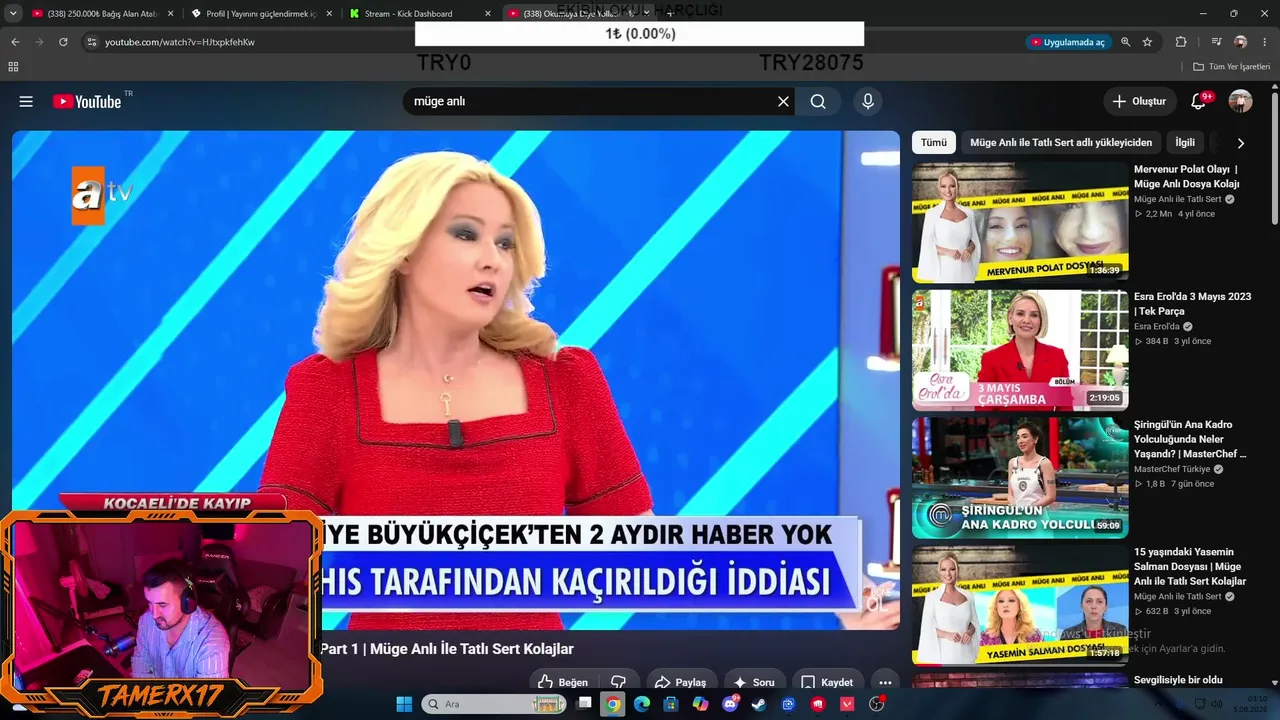Open the apps grid in the bookmarks bar
Image resolution: width=1280 pixels, height=720 pixels.
tap(13, 67)
